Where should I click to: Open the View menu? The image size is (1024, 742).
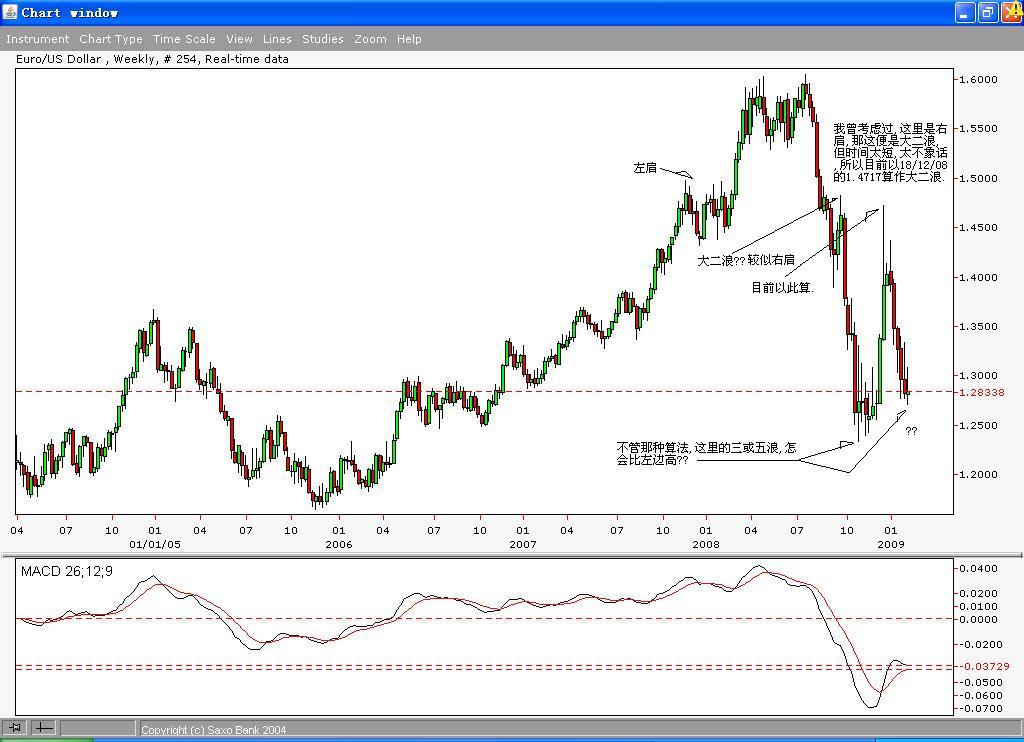click(x=239, y=39)
